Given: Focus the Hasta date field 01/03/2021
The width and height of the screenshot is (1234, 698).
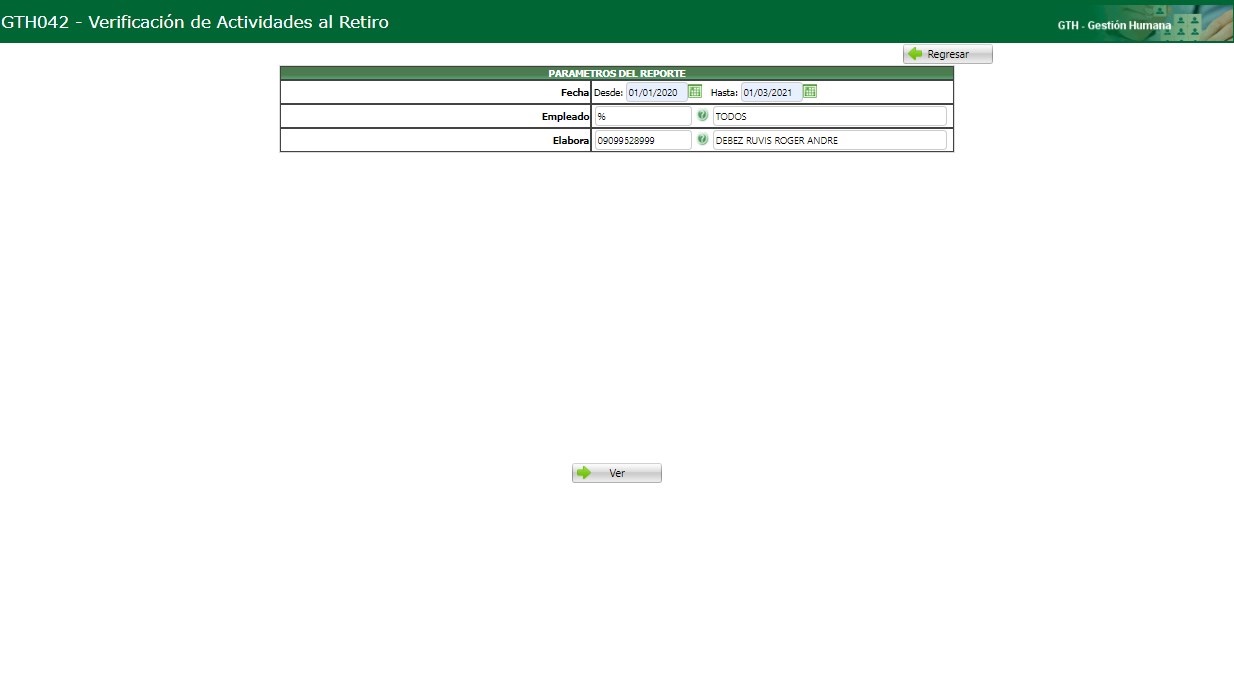Looking at the screenshot, I should click(x=771, y=92).
